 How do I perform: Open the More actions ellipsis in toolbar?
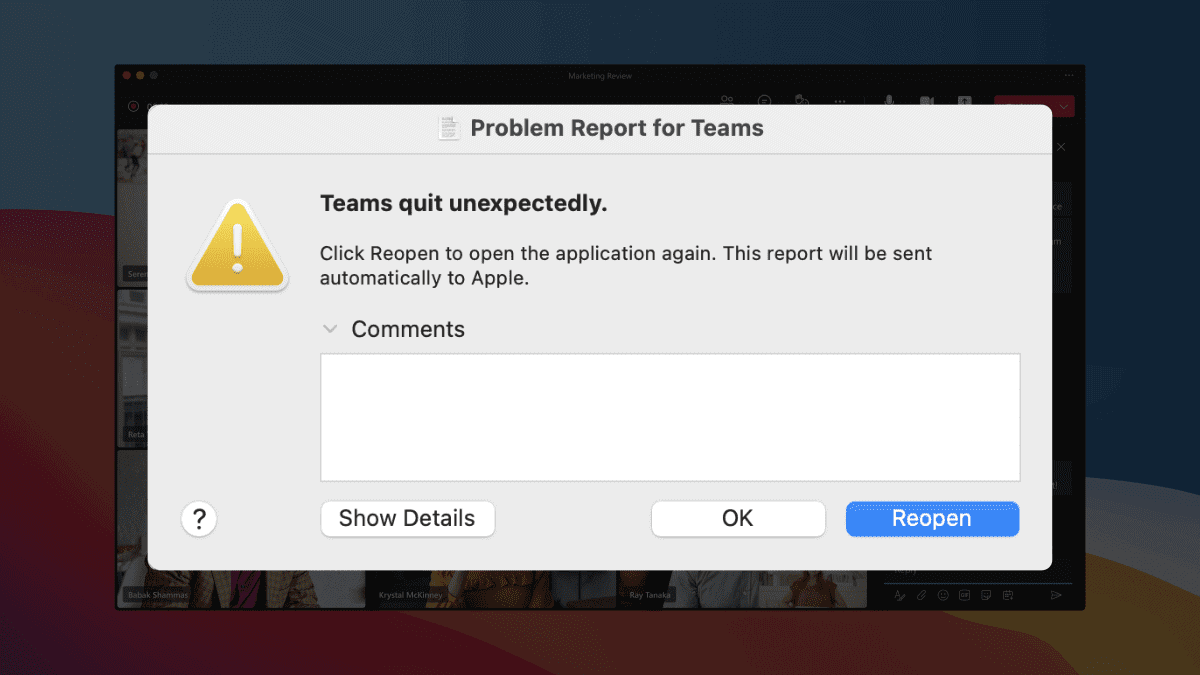coord(839,101)
